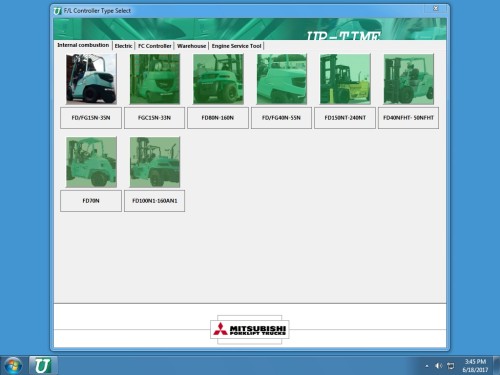Select the FD/FG15N-35N controller button

[91, 118]
